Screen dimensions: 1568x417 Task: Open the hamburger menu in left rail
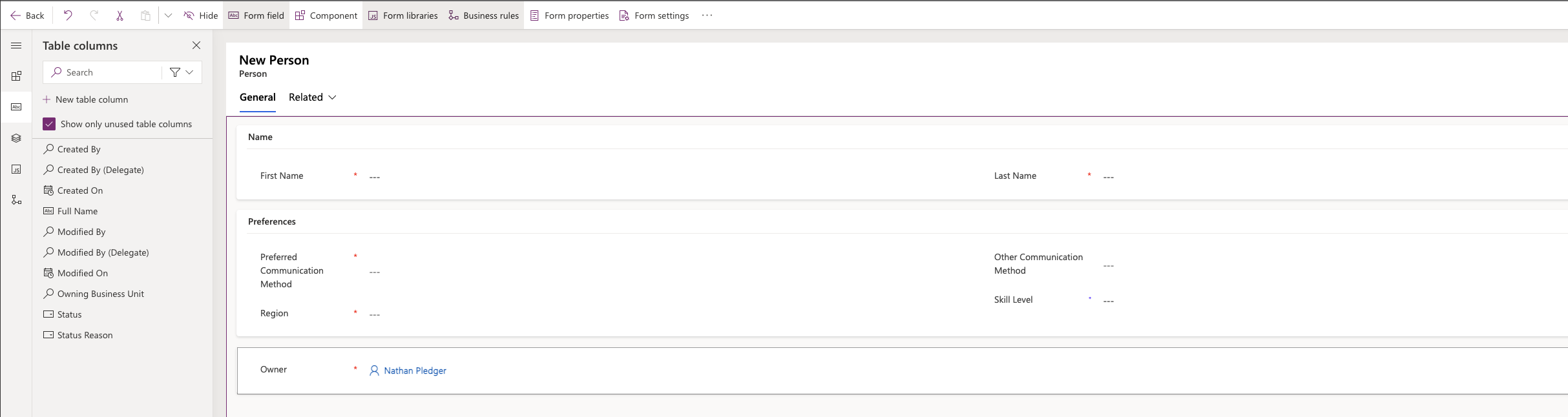click(16, 46)
